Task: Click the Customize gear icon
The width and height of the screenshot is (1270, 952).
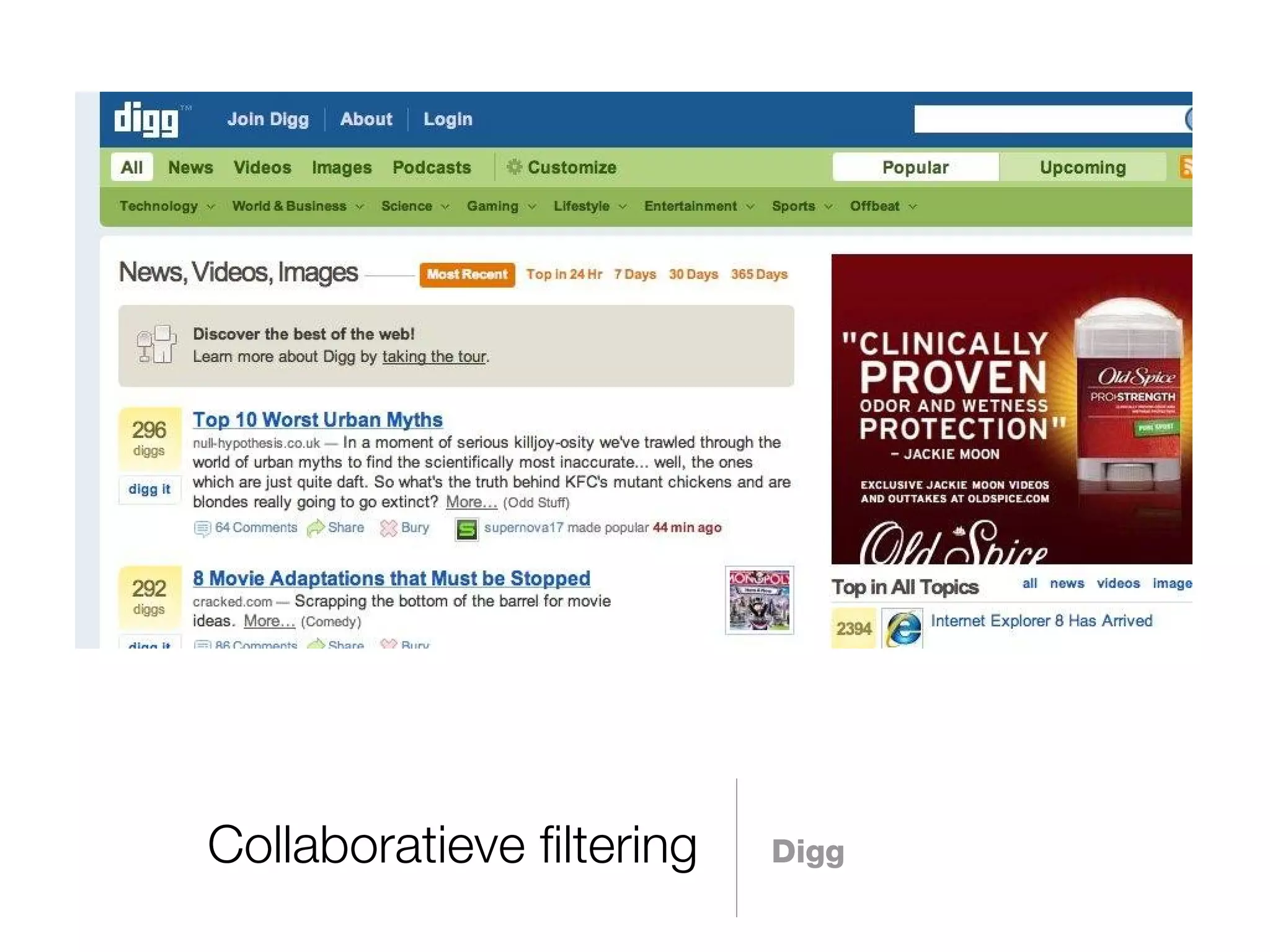Action: pyautogui.click(x=514, y=167)
